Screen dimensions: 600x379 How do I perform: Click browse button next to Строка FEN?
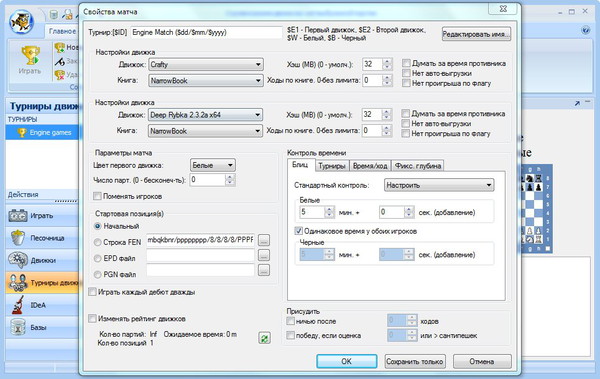click(x=264, y=240)
